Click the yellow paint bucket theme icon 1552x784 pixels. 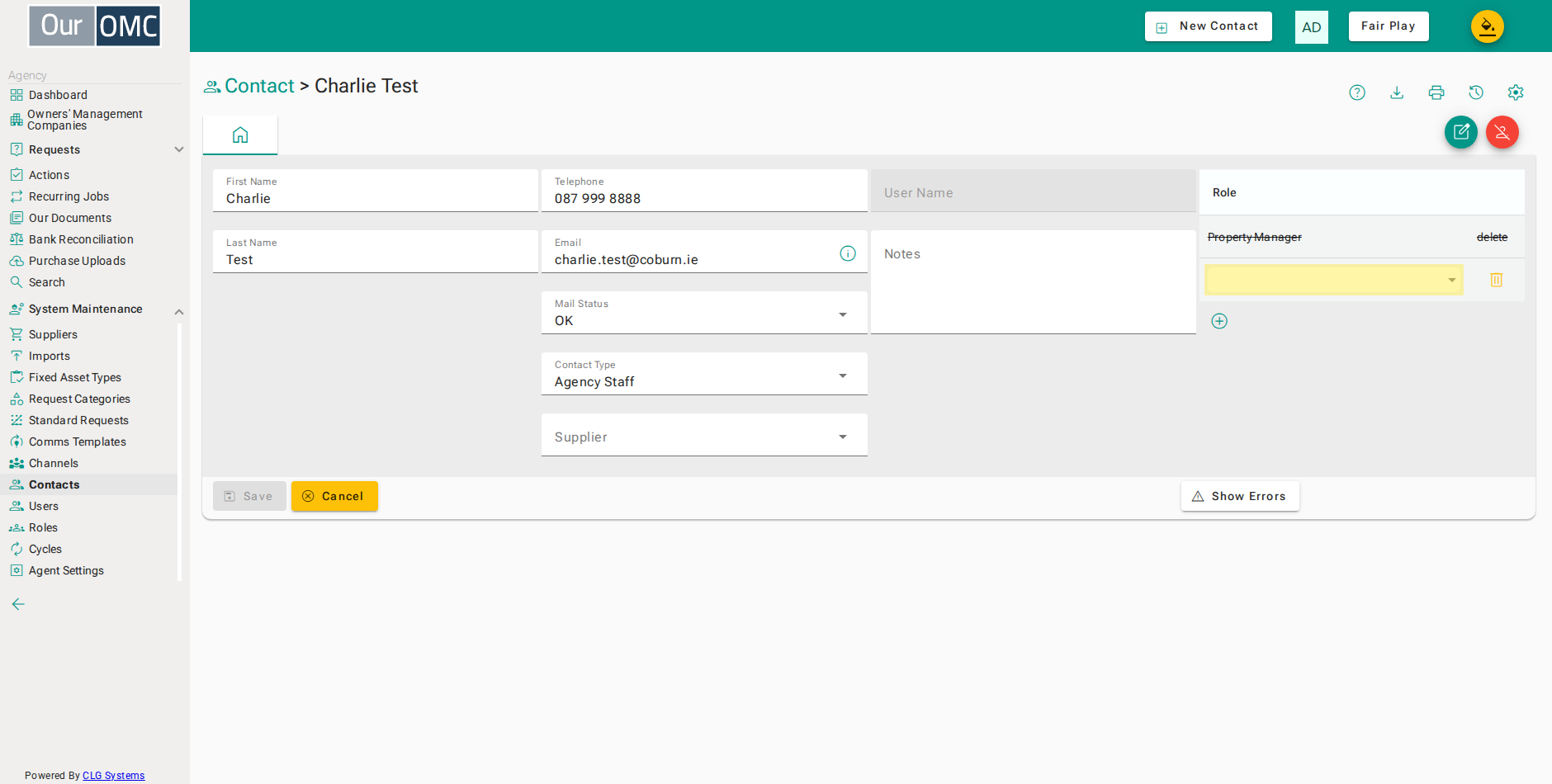1488,26
